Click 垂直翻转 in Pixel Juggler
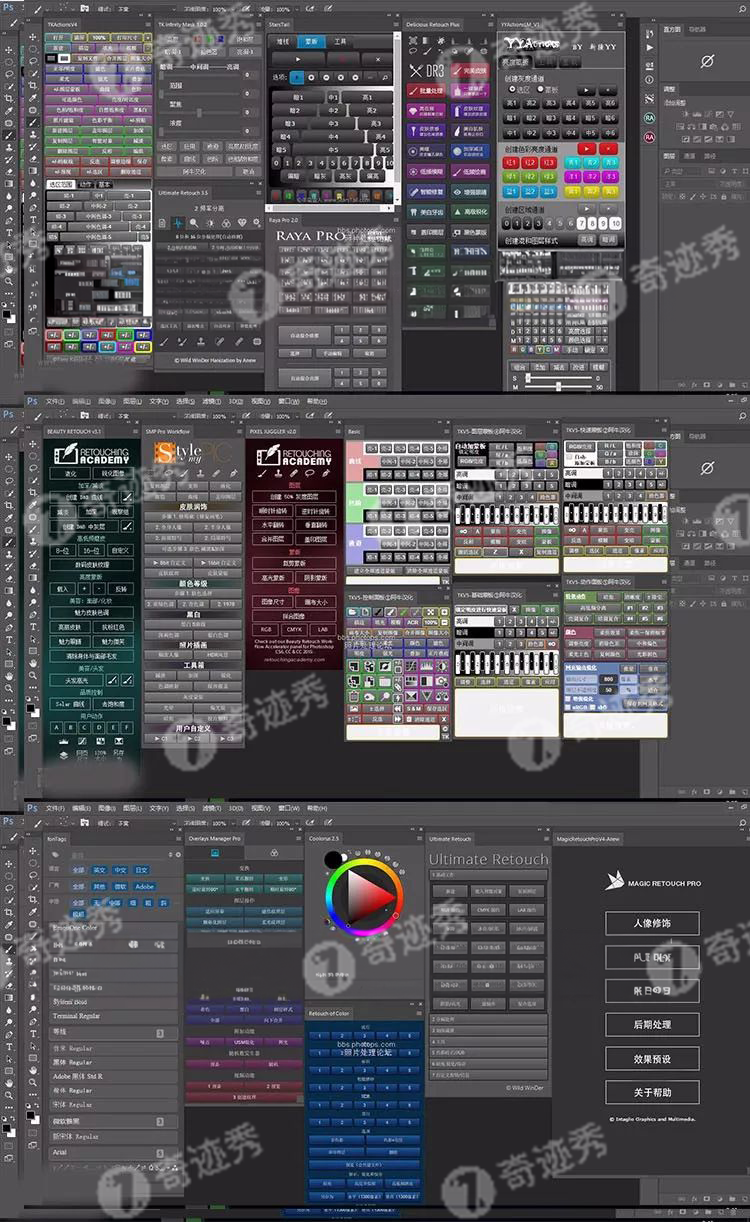The width and height of the screenshot is (750, 1222). (x=314, y=523)
